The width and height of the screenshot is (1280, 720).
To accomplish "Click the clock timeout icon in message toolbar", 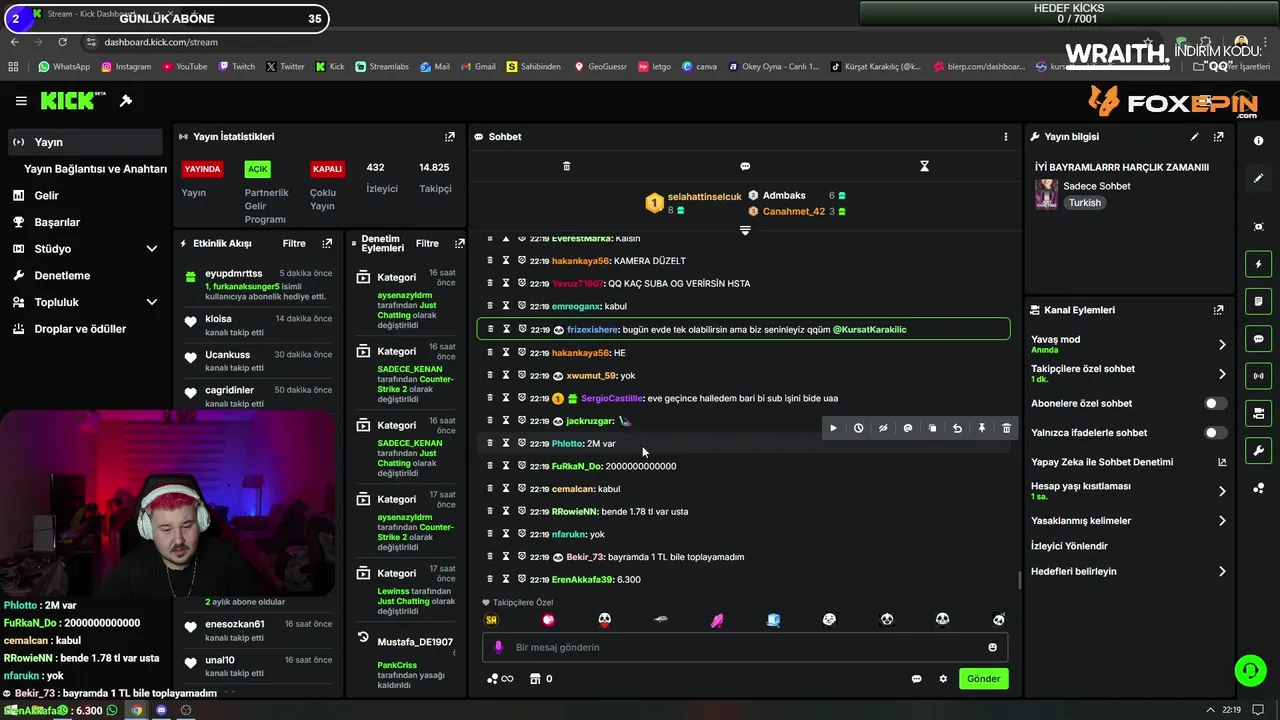I will (858, 428).
